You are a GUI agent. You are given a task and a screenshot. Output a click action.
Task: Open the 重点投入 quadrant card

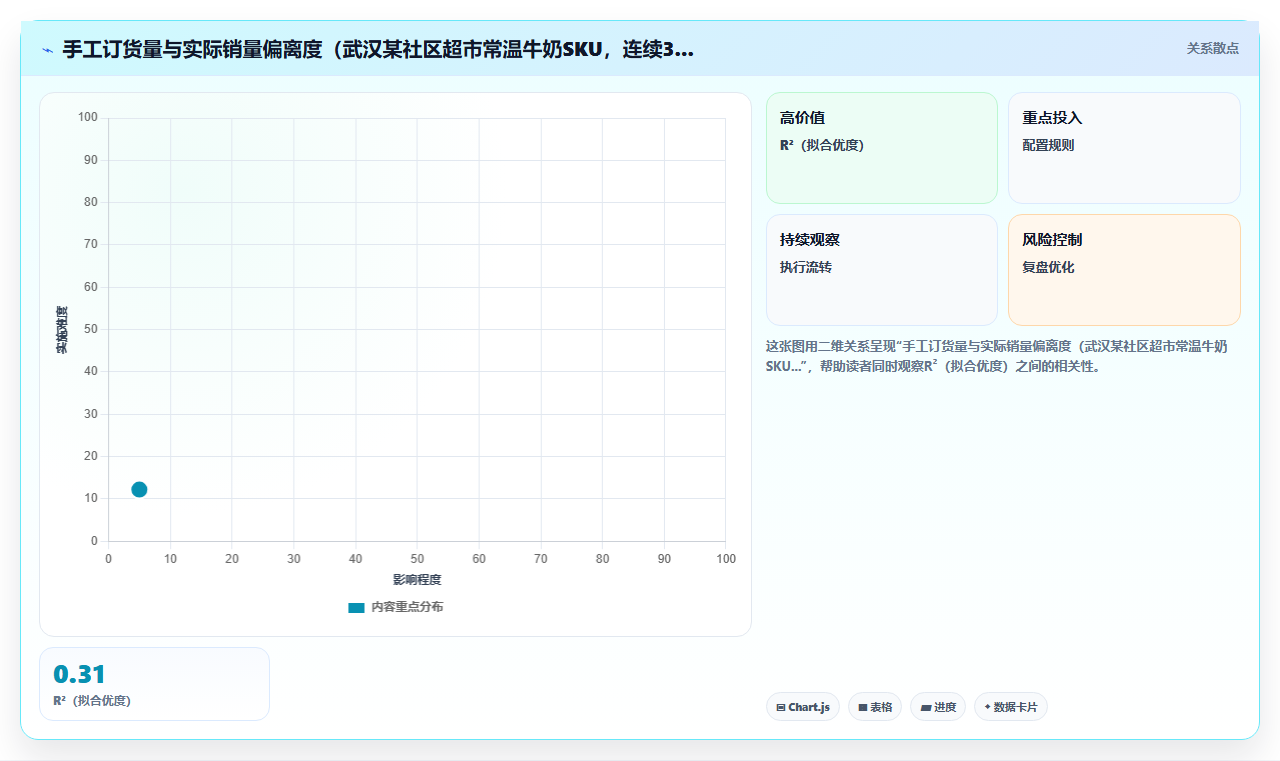tap(1124, 148)
